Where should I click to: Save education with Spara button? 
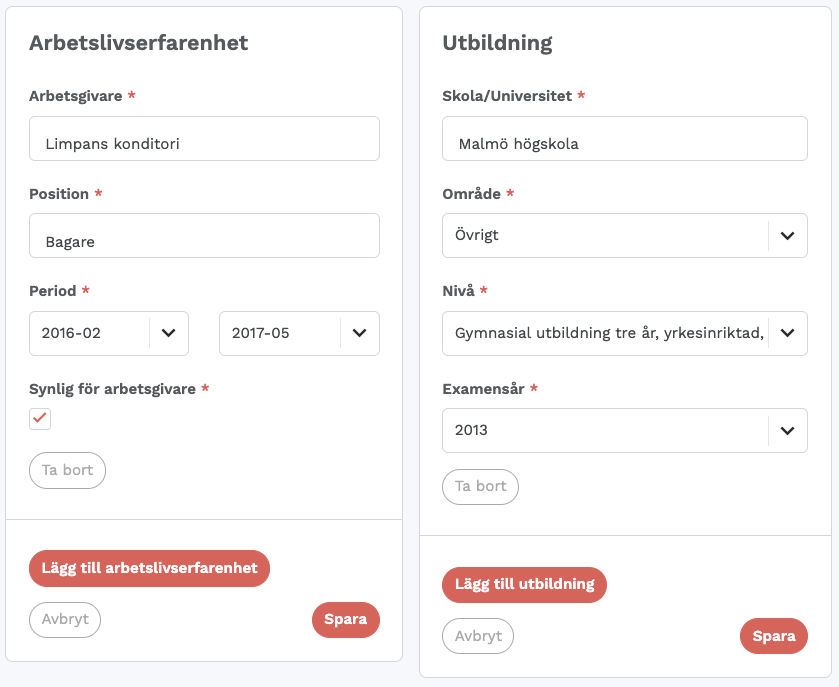point(774,636)
